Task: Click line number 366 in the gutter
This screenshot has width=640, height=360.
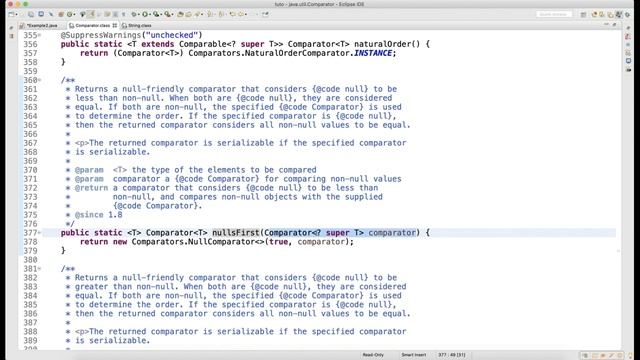Action: pyautogui.click(x=30, y=134)
